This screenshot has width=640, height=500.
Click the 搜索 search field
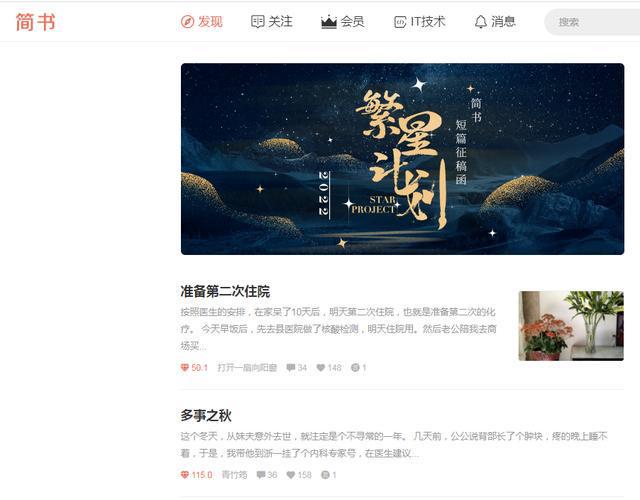pyautogui.click(x=593, y=22)
